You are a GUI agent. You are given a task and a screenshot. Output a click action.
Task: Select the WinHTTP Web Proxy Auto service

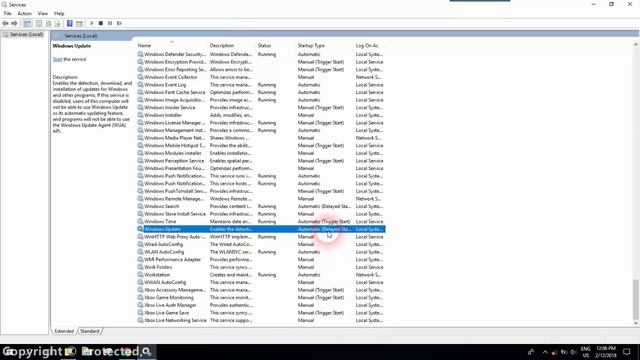(261, 237)
